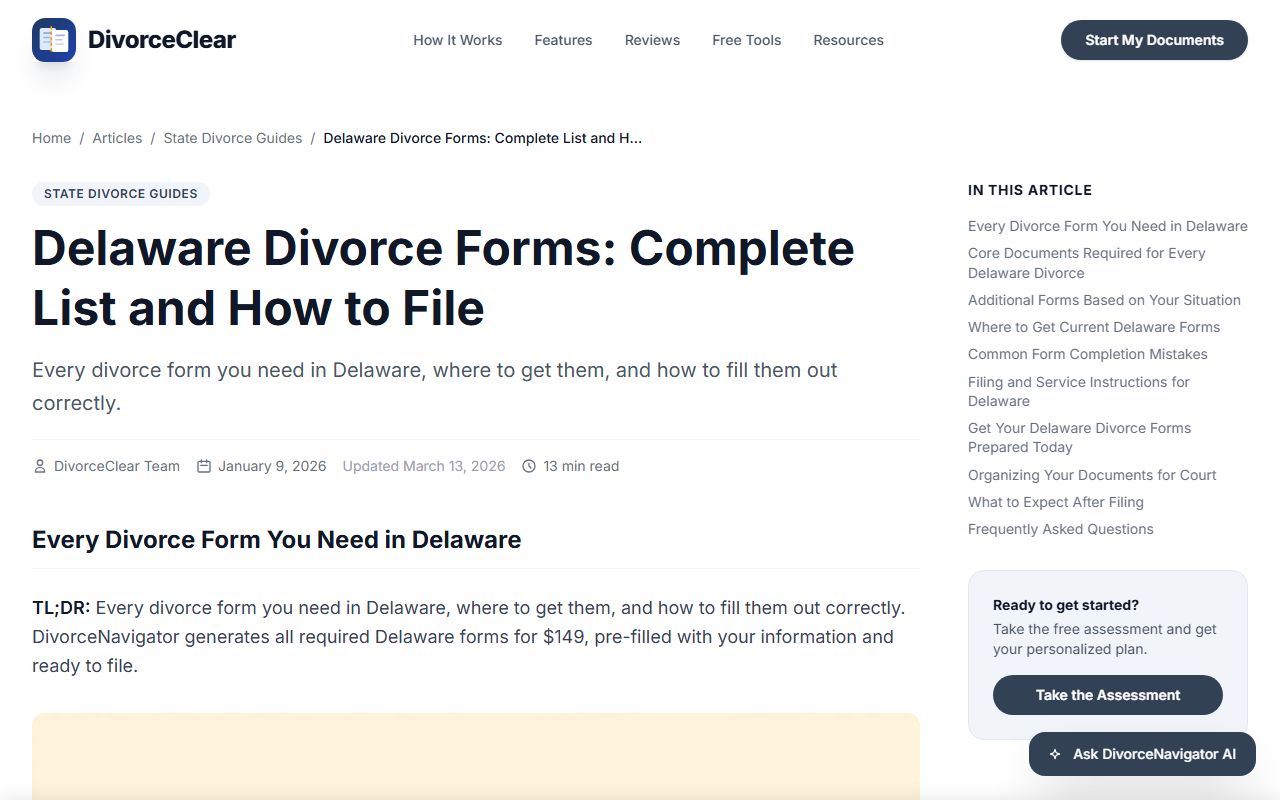Click the January 9, 2026 publish date
This screenshot has width=1280, height=800.
point(272,466)
